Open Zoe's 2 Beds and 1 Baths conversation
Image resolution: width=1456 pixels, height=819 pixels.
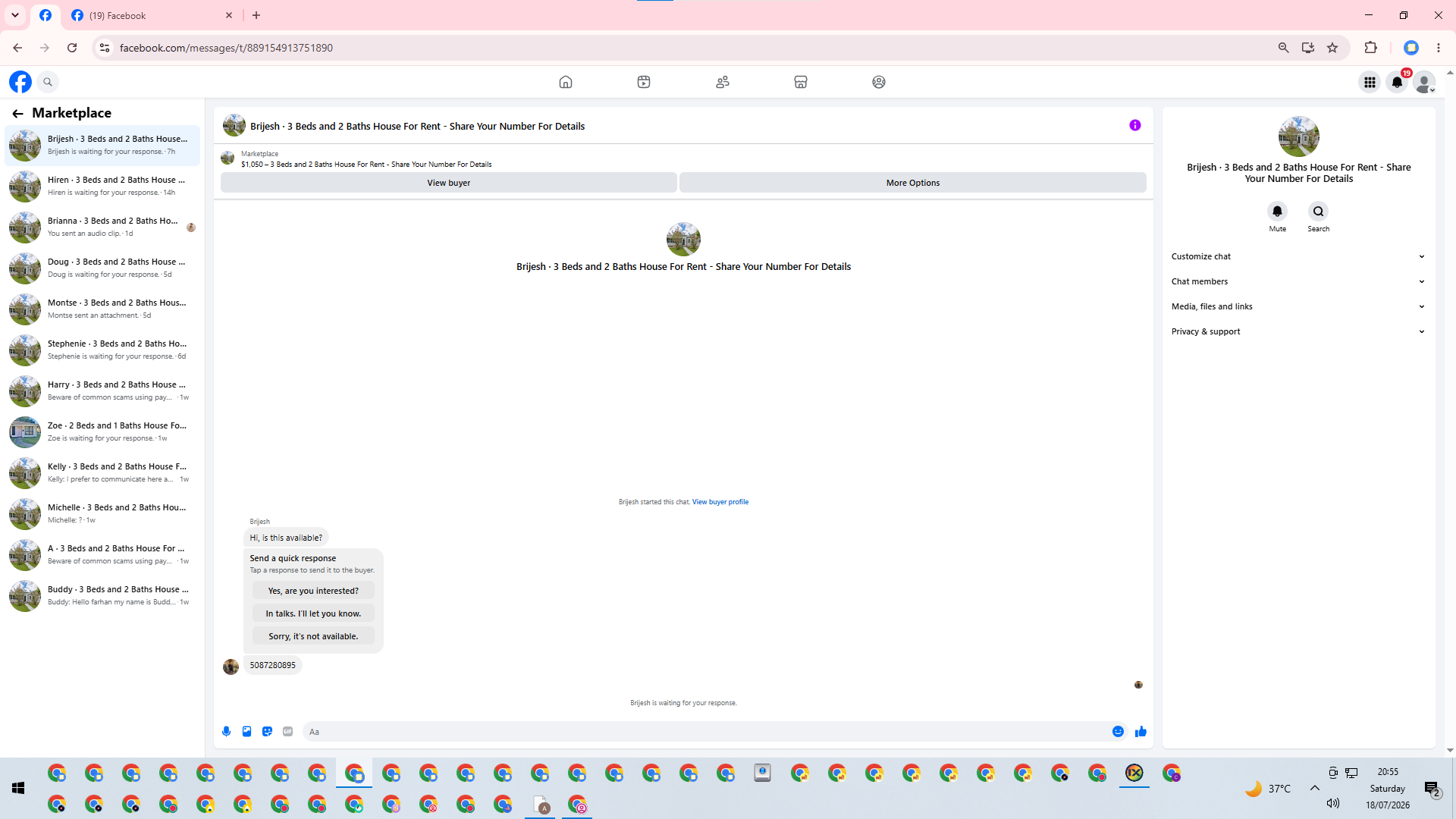102,431
